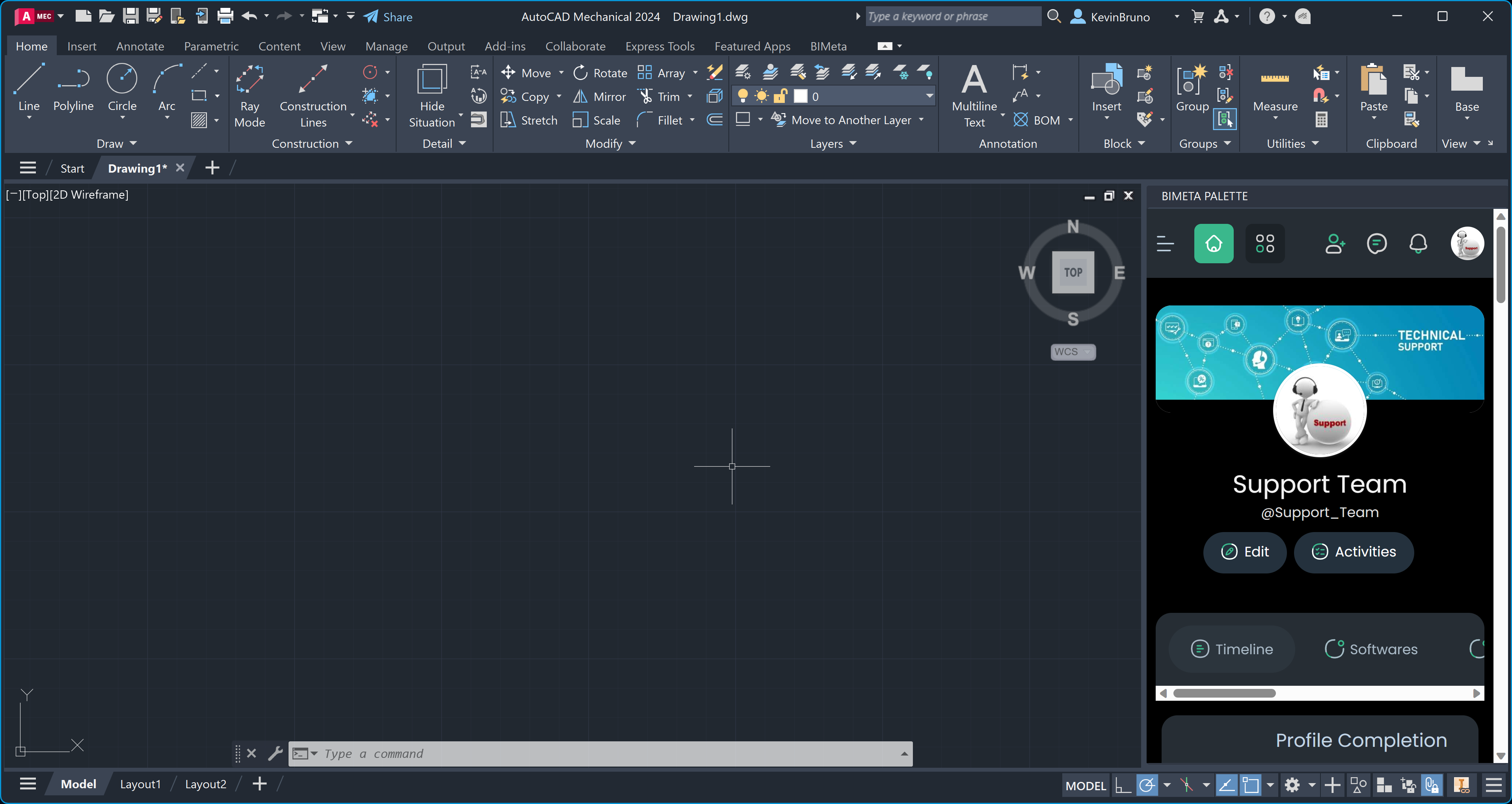Select the Move command
Viewport: 1512px width, 804px height.
coord(527,73)
